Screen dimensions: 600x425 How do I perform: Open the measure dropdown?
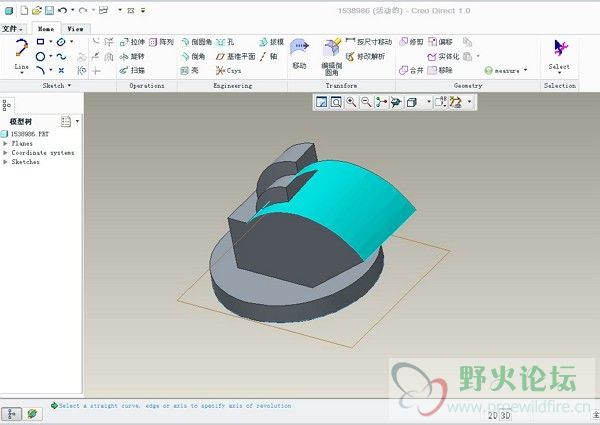(x=525, y=70)
